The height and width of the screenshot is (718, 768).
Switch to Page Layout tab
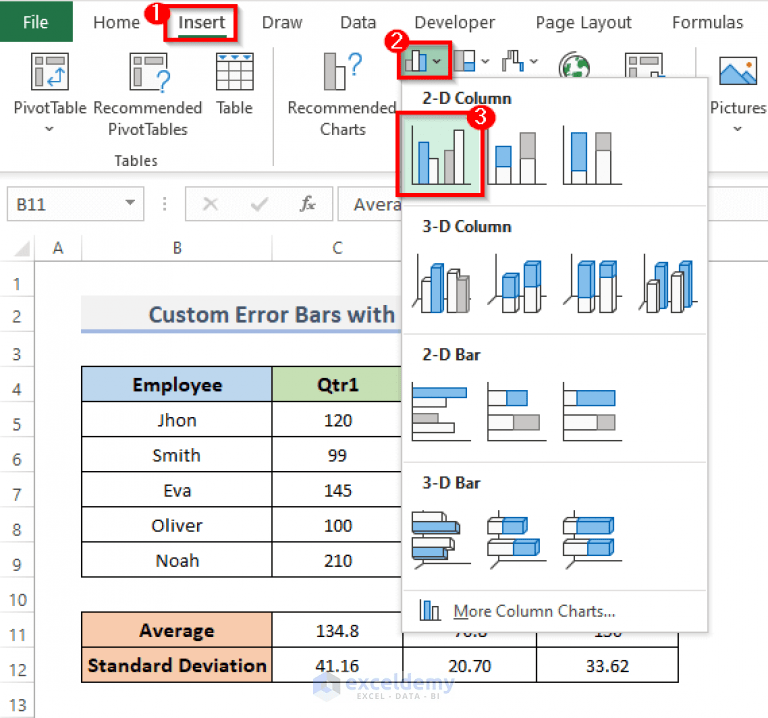[x=583, y=23]
